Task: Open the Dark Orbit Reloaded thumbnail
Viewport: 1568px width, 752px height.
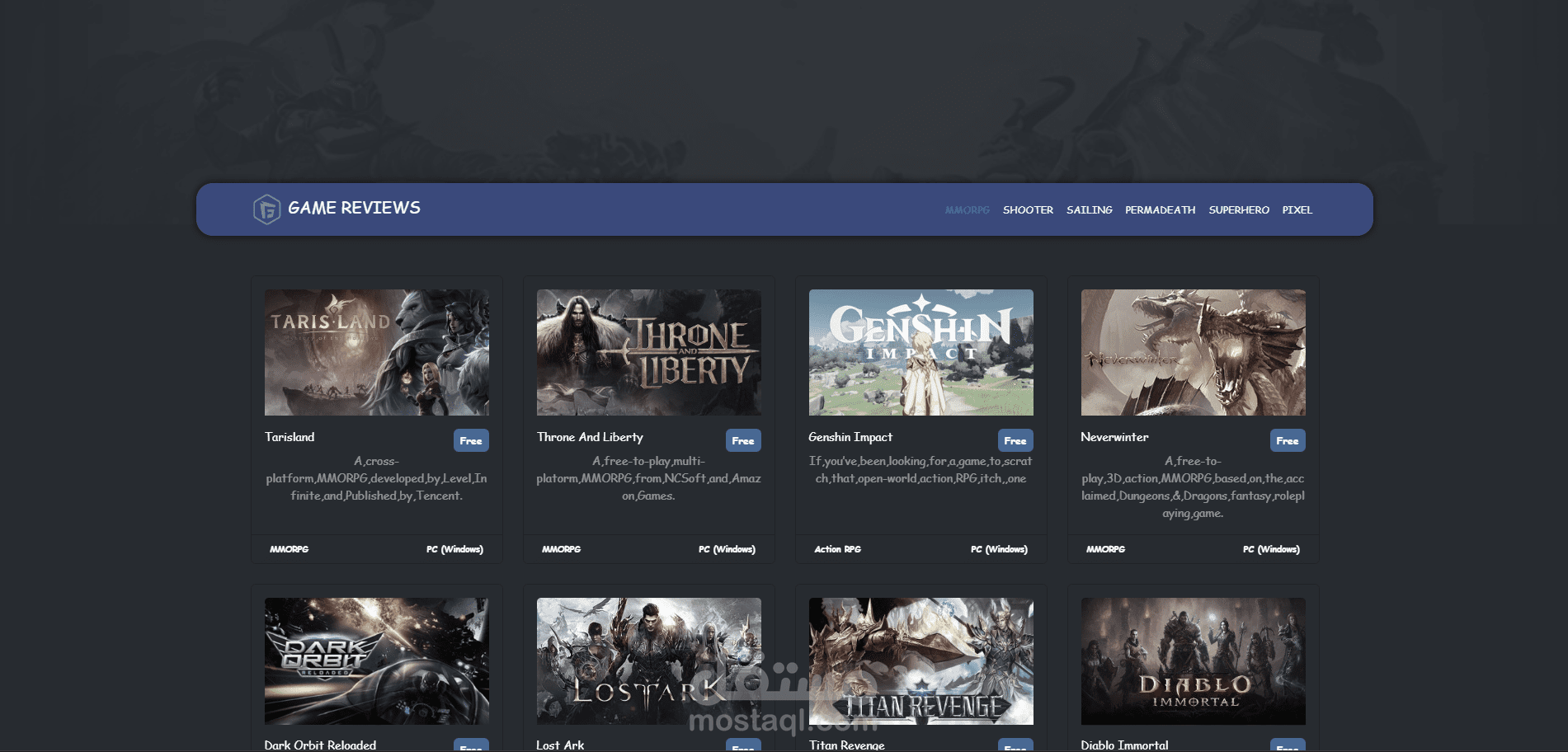Action: pyautogui.click(x=377, y=661)
